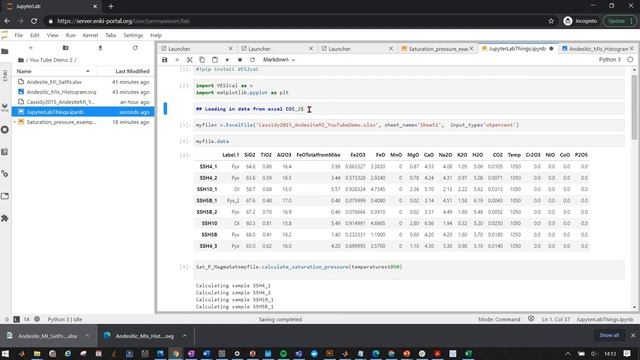
Task: Paste a cell from the clipboard icon
Action: click(215, 60)
